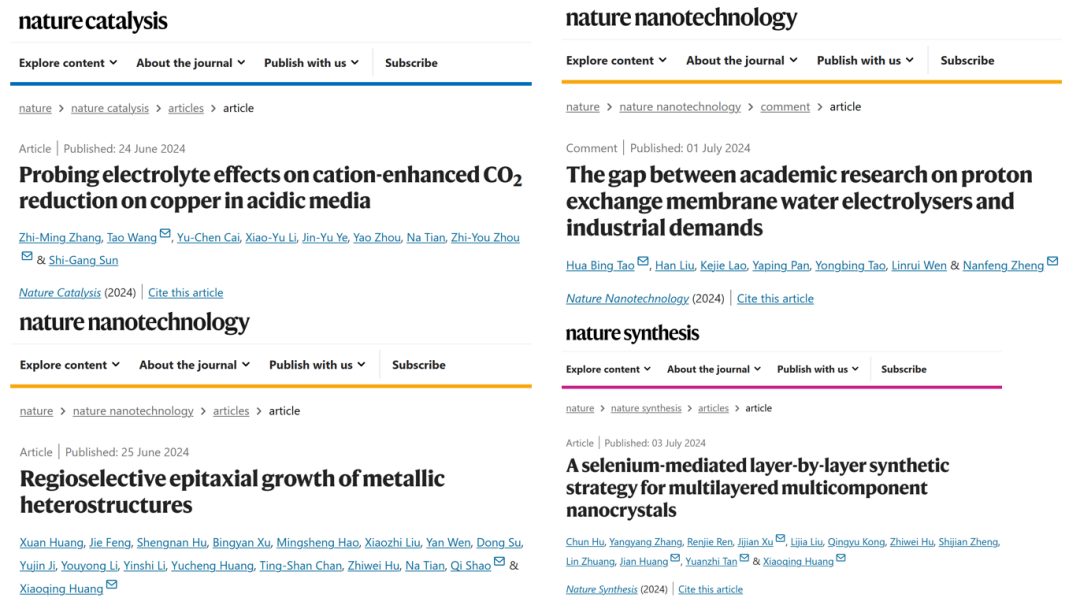Click the envelope icon after Yuanzhi Tan
The image size is (1080, 609).
click(745, 558)
